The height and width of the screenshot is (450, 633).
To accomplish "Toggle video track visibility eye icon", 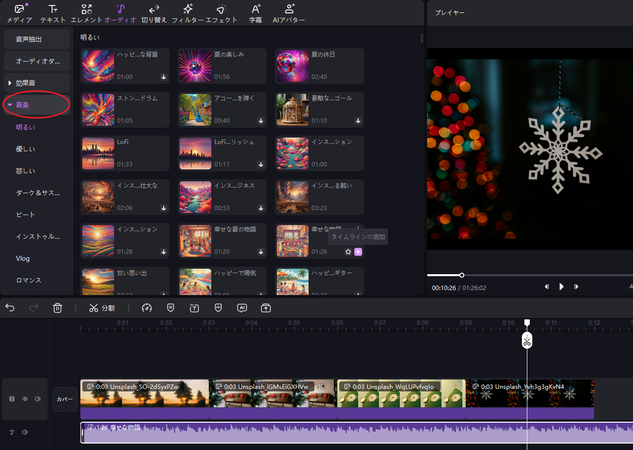I will click(x=25, y=398).
